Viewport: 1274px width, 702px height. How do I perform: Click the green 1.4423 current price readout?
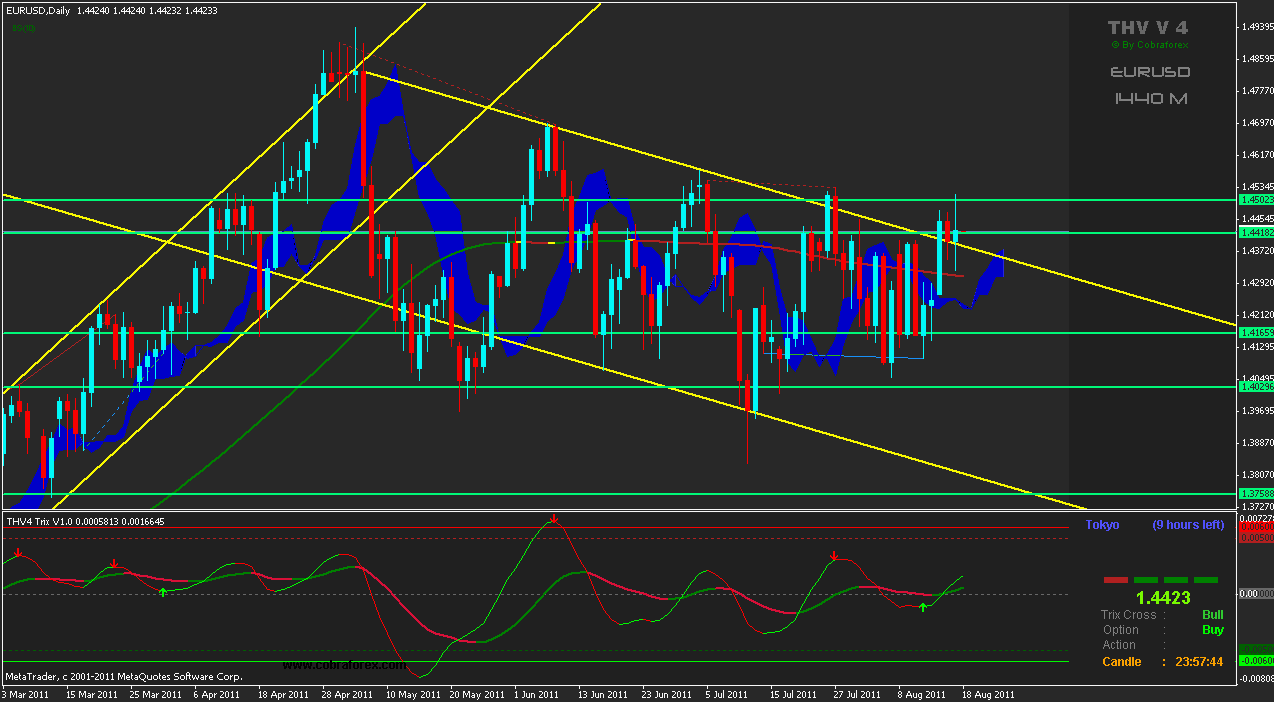[x=1163, y=598]
